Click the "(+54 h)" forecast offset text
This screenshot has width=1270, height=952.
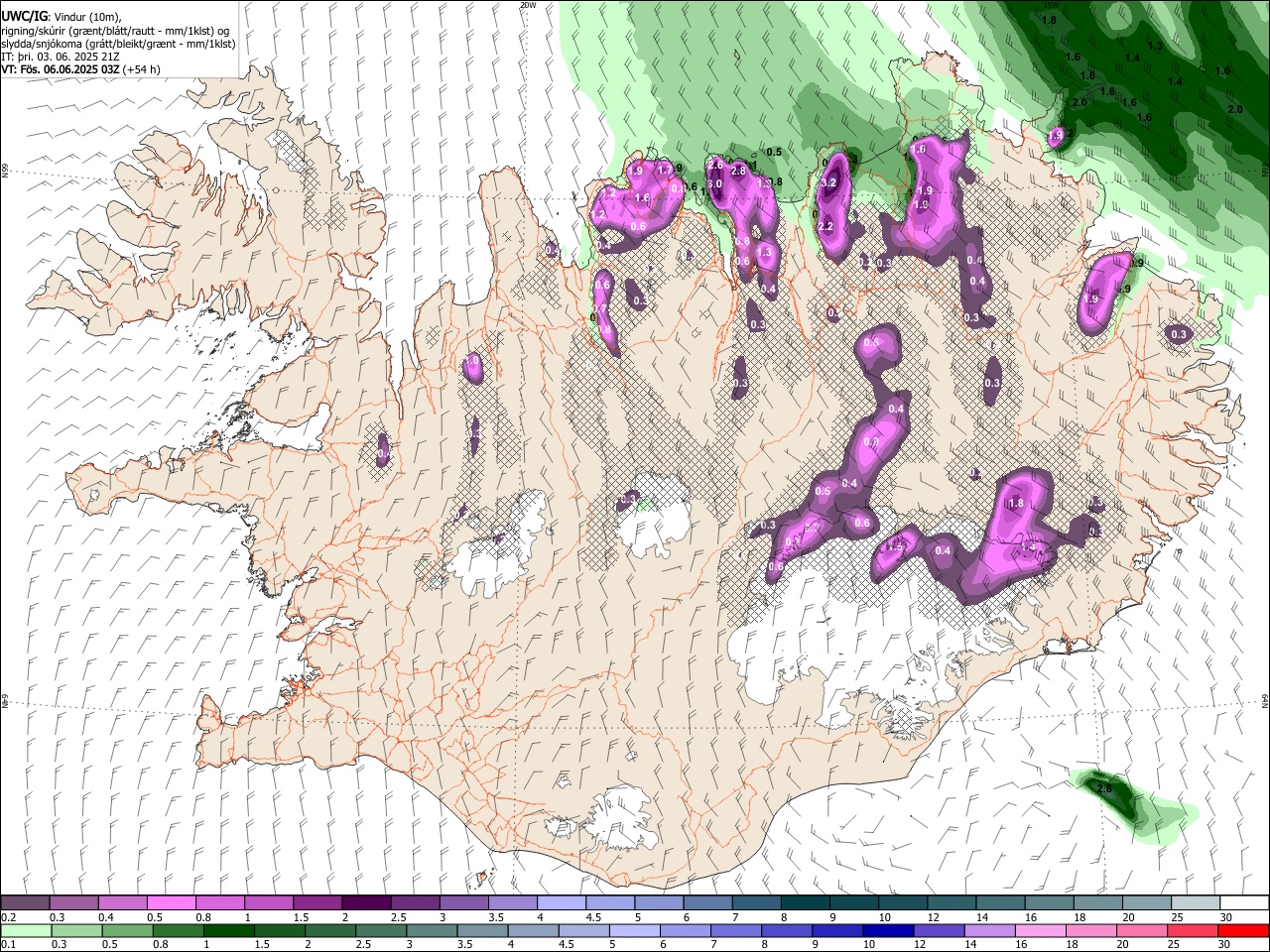click(x=142, y=69)
